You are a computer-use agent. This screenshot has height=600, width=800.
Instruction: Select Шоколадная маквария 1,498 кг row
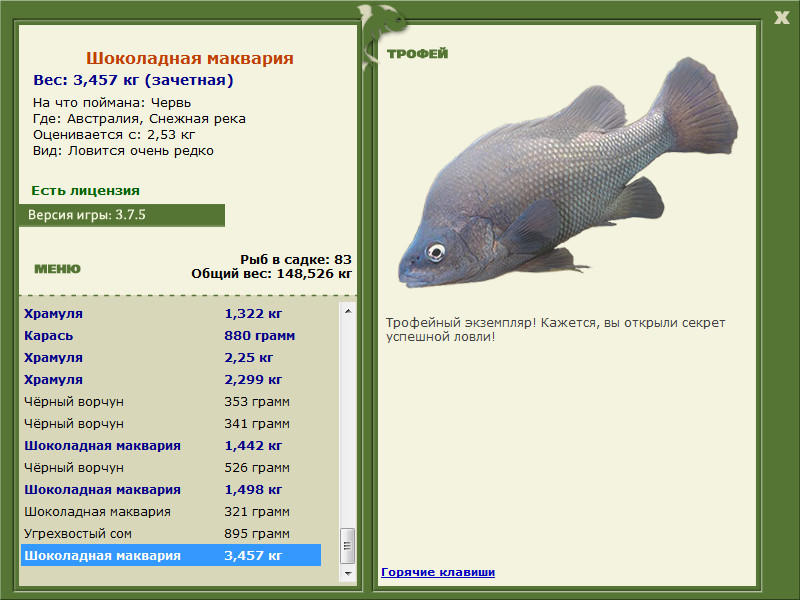pos(171,489)
